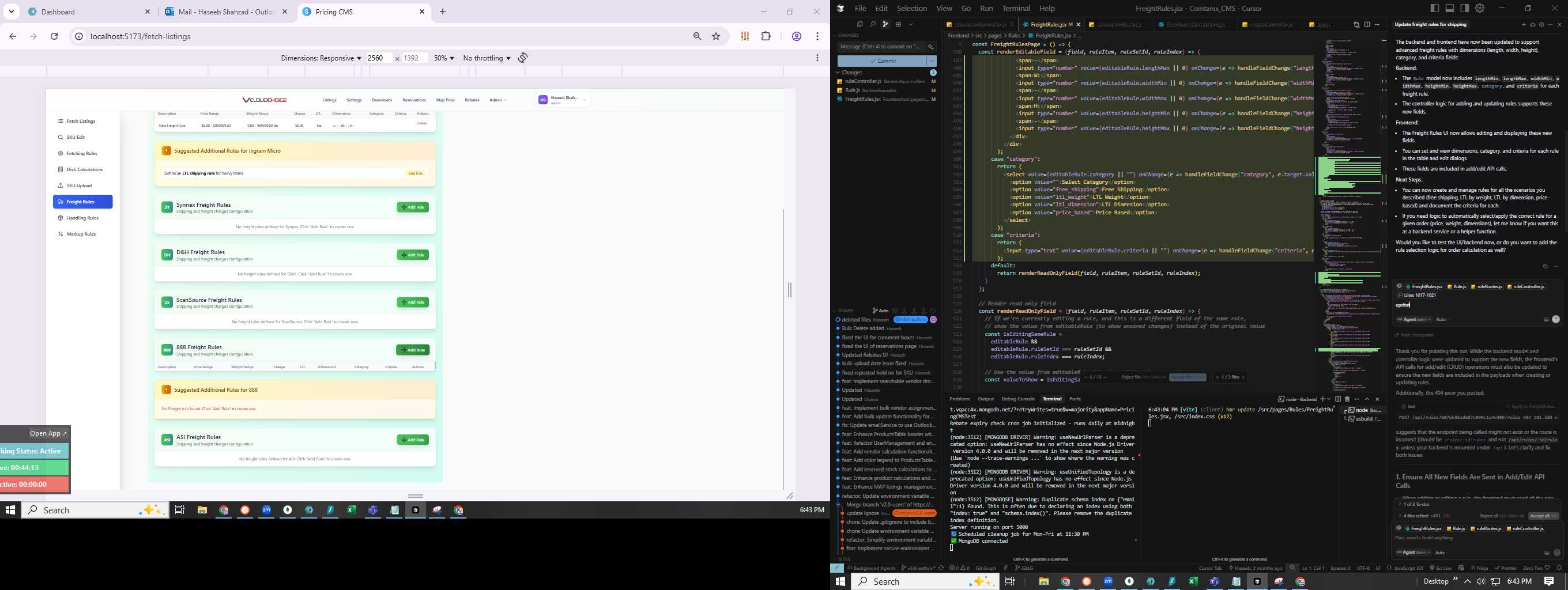Screen dimensions: 1568x590
Task: Expand Commit button dropdown arrow
Action: click(x=932, y=61)
